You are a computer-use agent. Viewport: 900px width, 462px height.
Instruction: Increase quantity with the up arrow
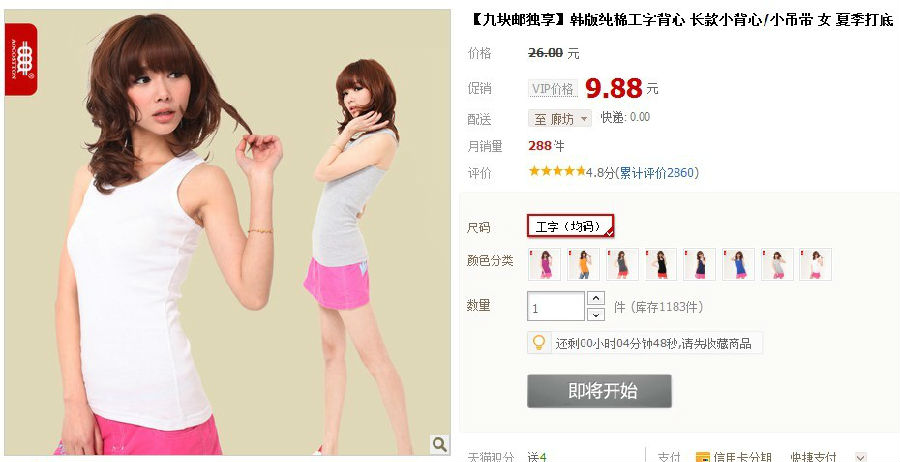(x=596, y=298)
